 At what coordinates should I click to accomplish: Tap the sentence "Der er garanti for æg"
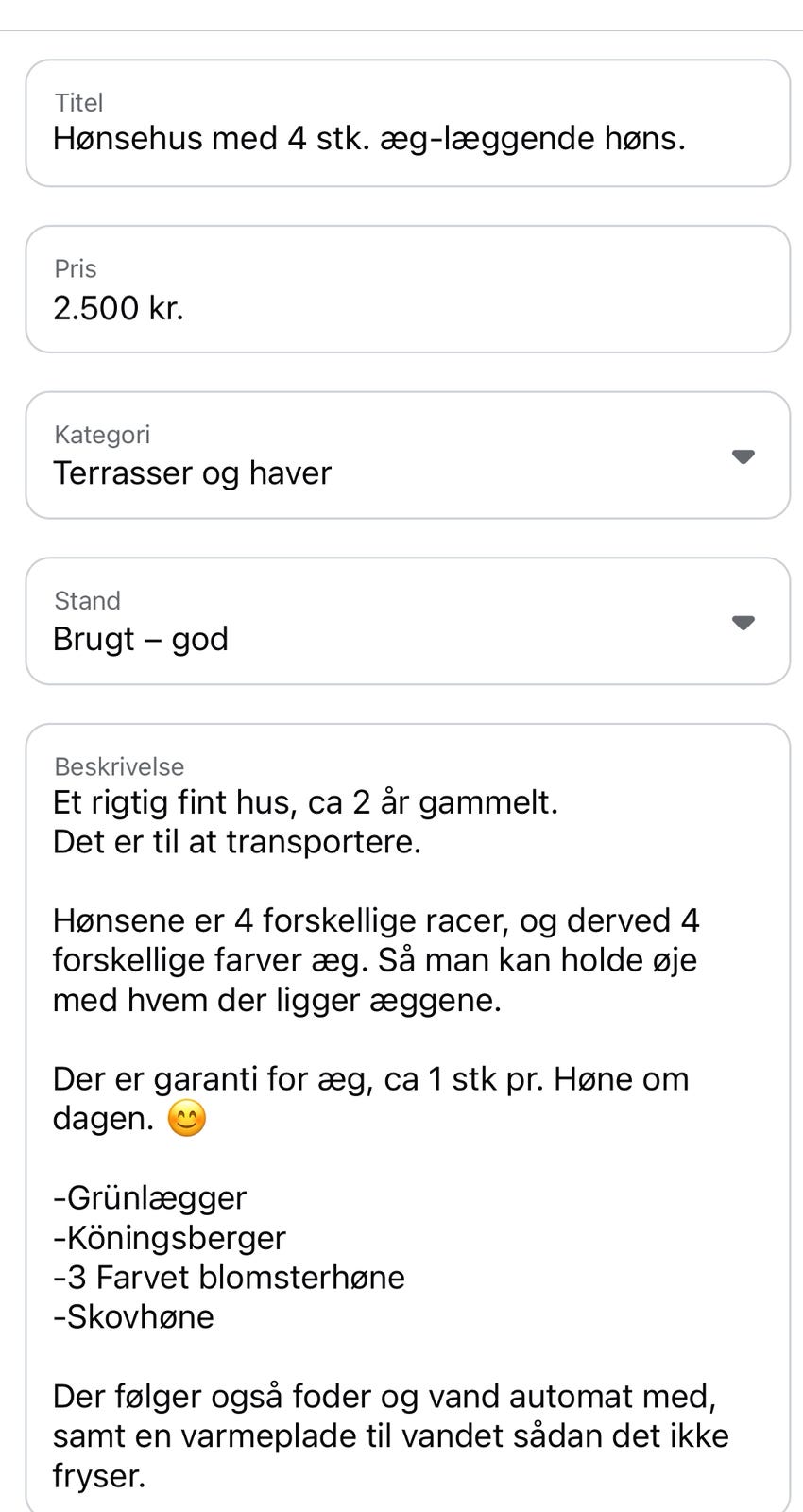tap(370, 1078)
